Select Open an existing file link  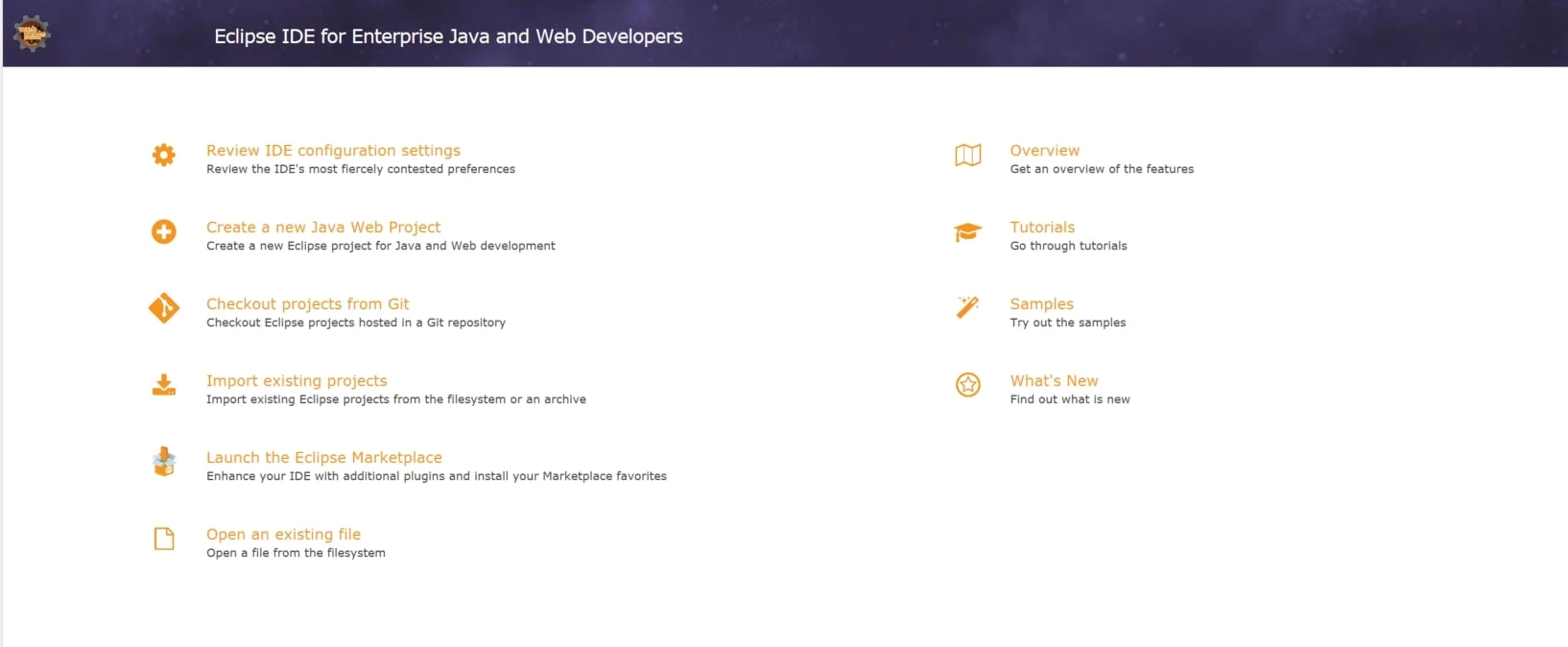pos(283,535)
